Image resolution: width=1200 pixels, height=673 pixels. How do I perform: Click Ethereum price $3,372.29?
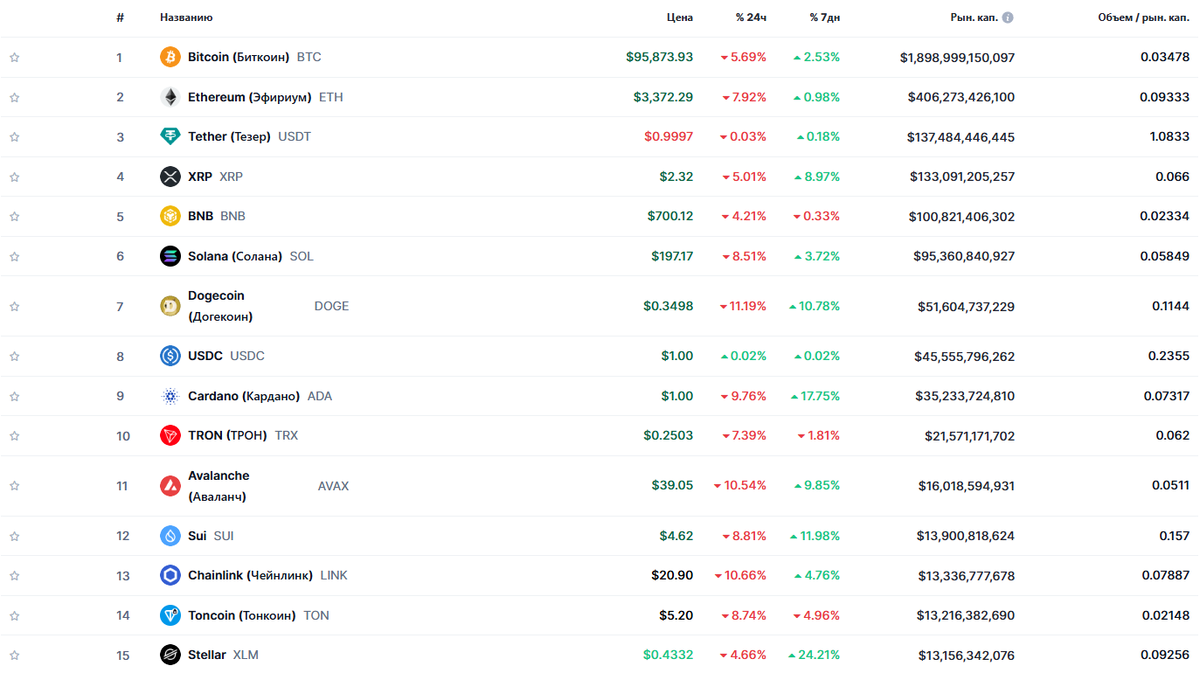click(663, 97)
